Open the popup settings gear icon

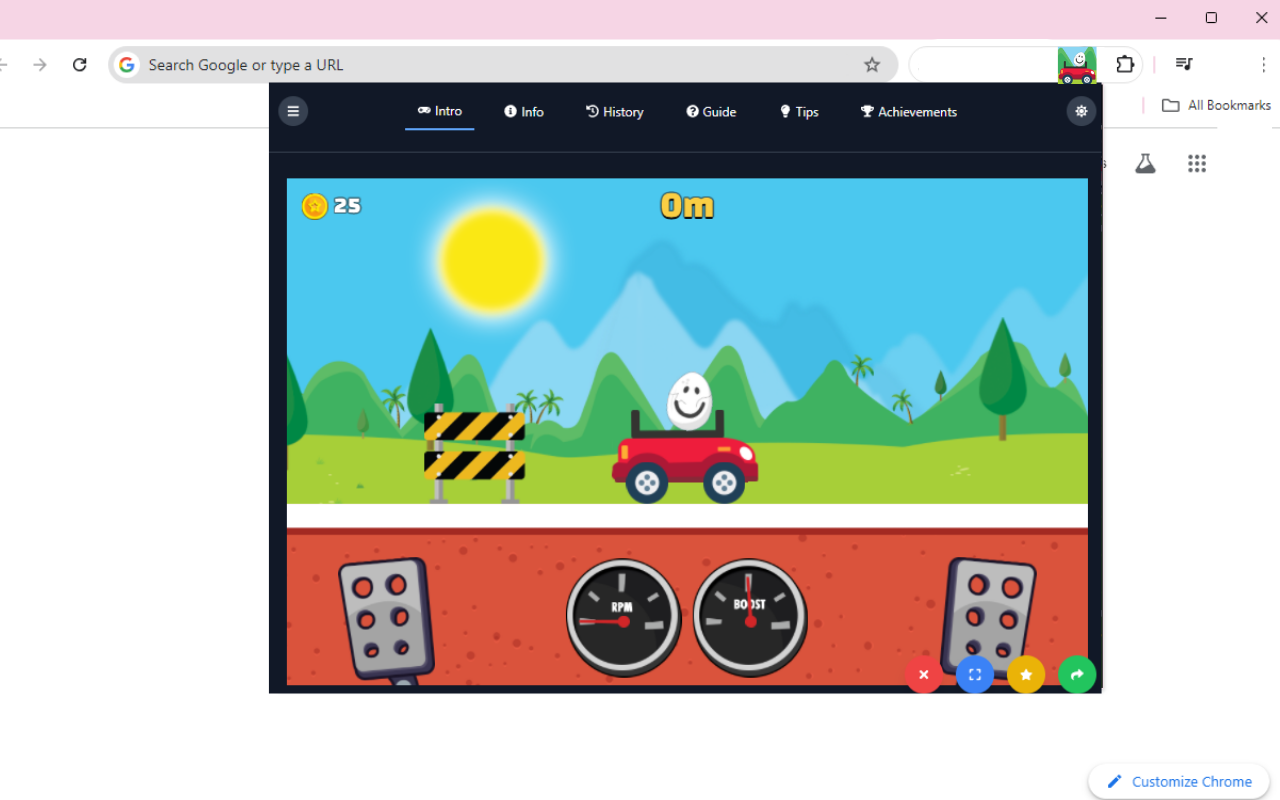point(1081,111)
